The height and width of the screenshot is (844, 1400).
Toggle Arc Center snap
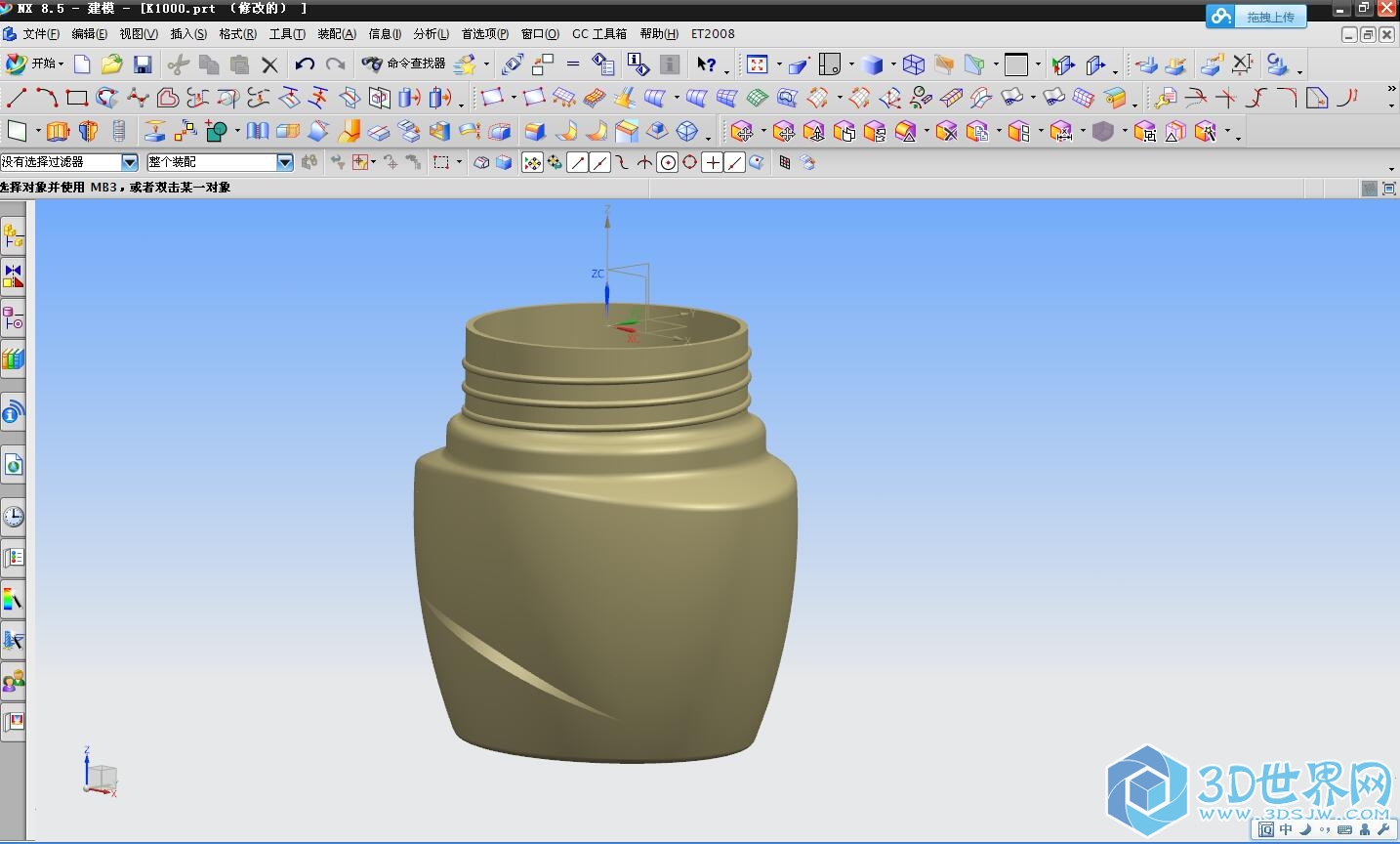[668, 163]
